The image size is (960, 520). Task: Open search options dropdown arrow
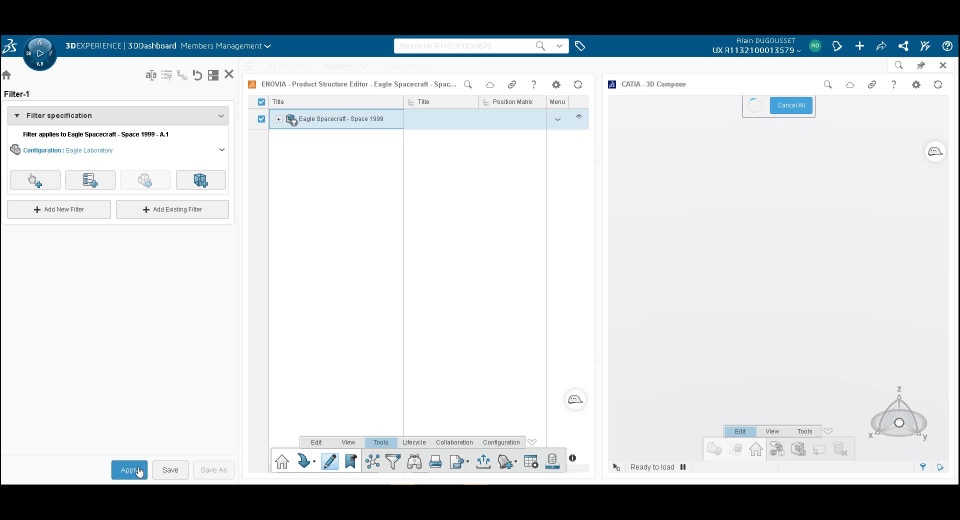[x=559, y=46]
